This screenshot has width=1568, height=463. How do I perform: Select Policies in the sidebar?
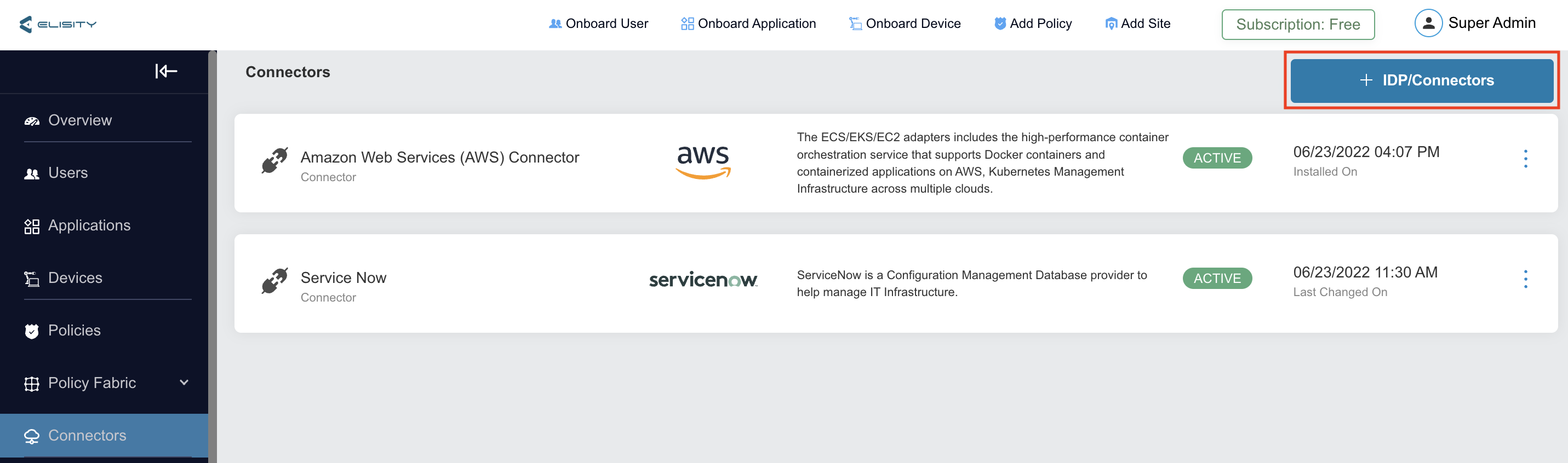75,331
